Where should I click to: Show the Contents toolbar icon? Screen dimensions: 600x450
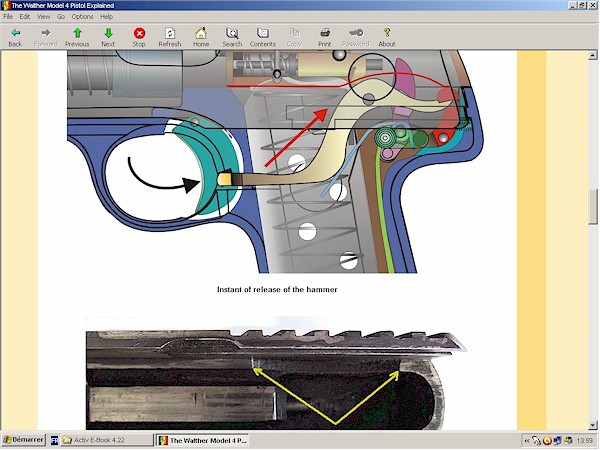tap(263, 33)
